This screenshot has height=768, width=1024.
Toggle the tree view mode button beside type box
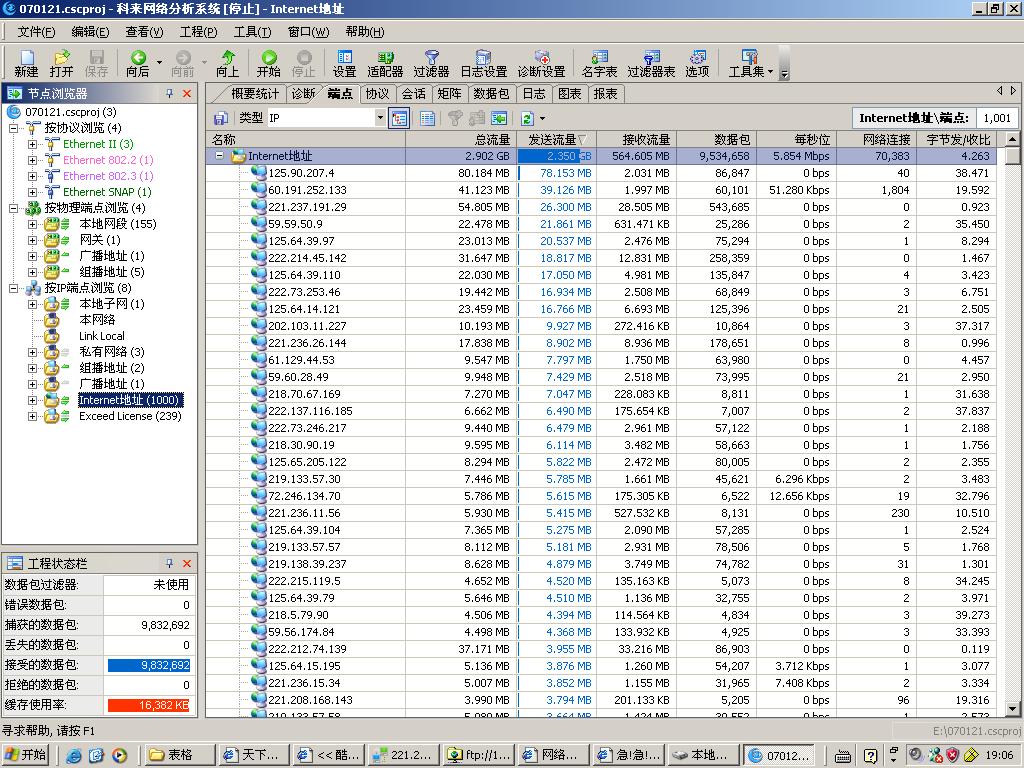(x=400, y=118)
